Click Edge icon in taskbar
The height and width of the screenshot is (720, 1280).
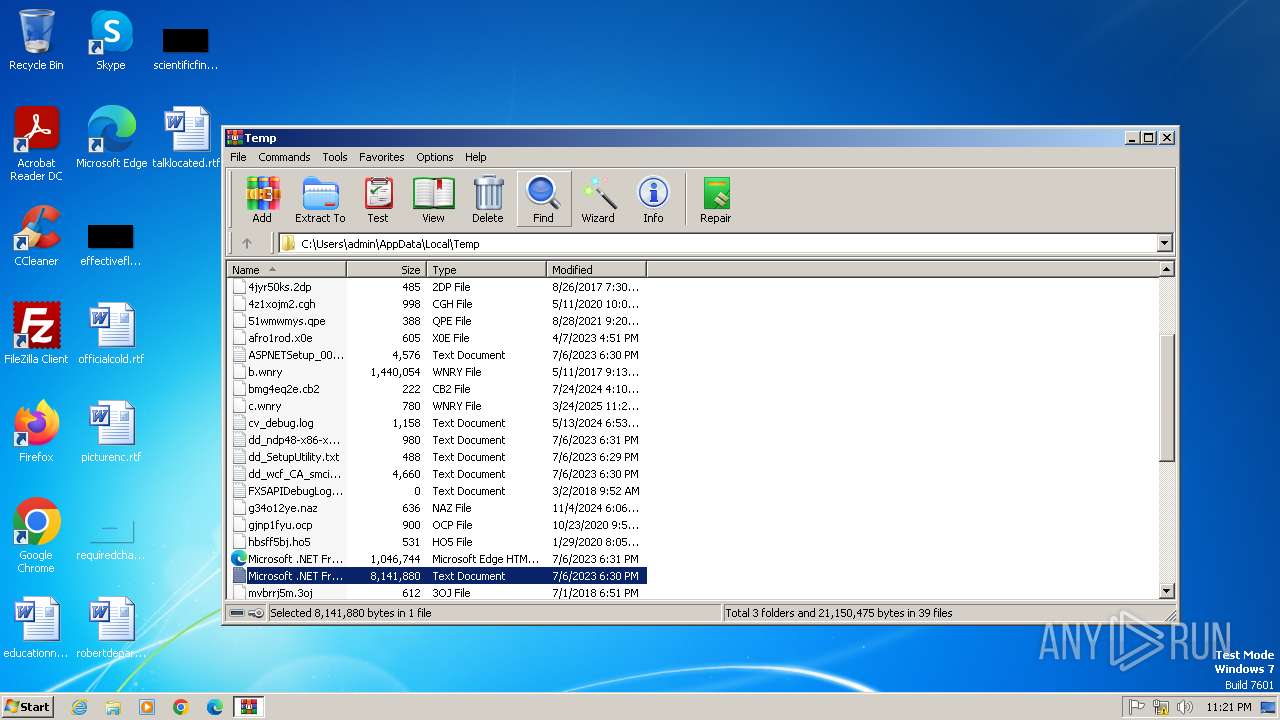pyautogui.click(x=215, y=707)
